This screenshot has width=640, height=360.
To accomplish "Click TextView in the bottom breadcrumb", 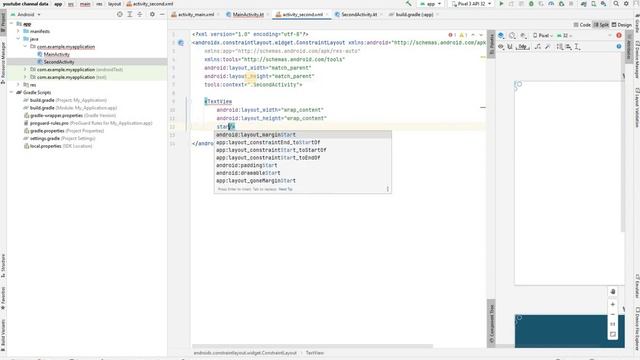I will pos(315,353).
